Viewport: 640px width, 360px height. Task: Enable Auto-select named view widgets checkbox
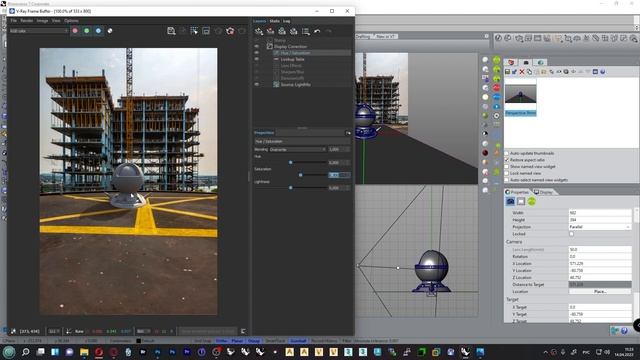[507, 180]
